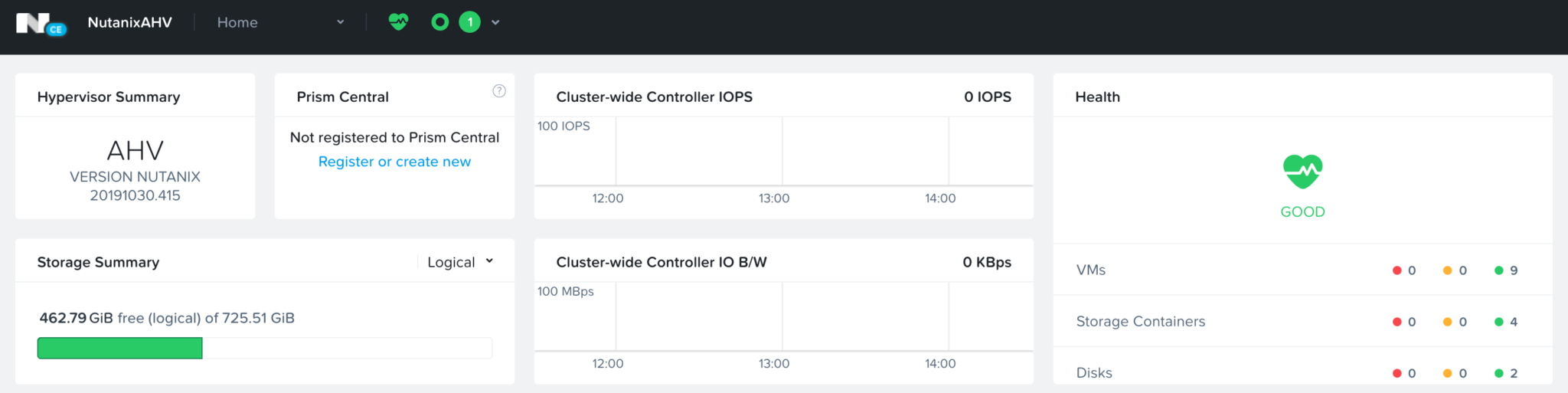The image size is (1568, 393).
Task: Open the Logical storage view dropdown
Action: click(460, 262)
